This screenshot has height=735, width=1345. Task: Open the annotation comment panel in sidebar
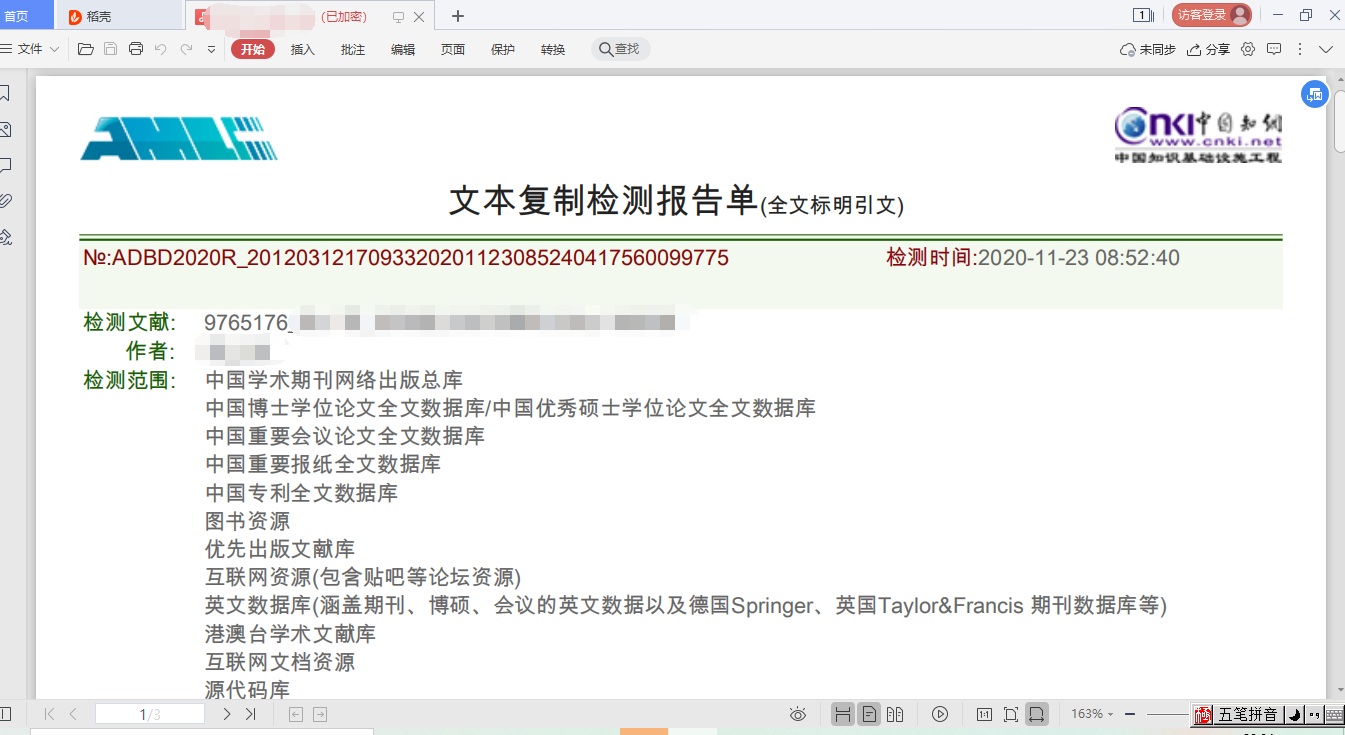(5, 165)
